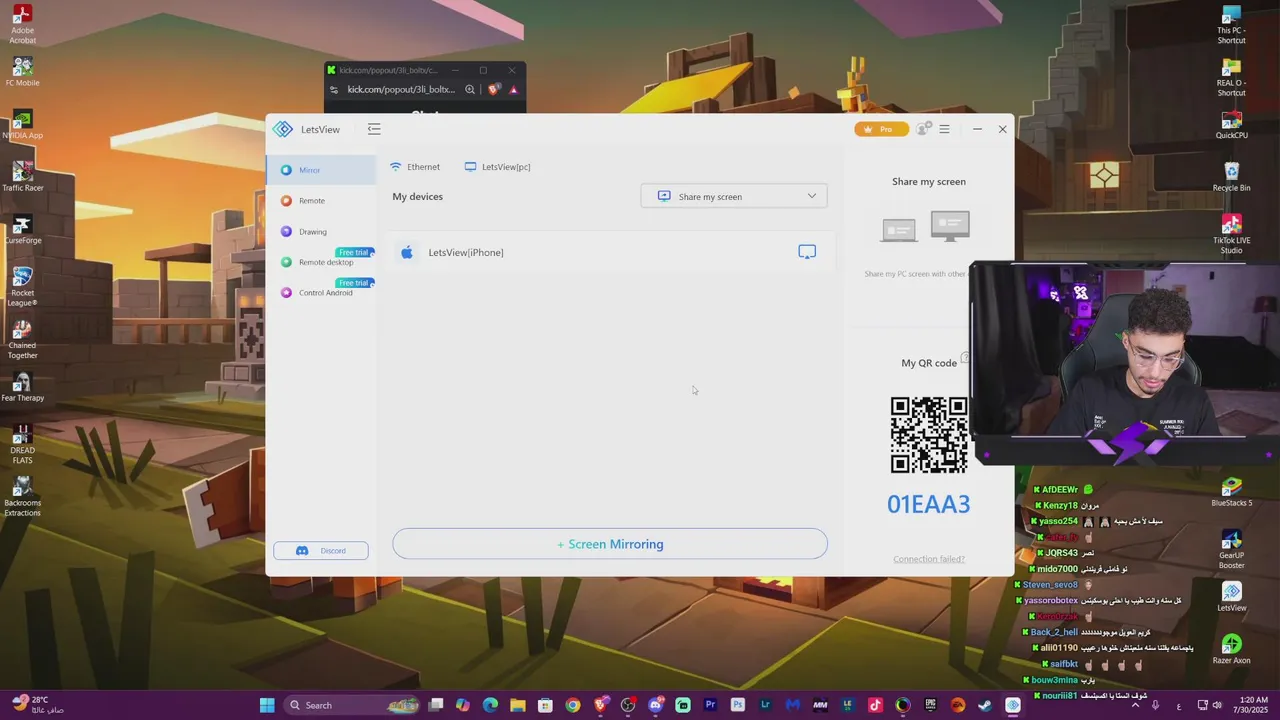Open Google Chrome from taskbar
Image resolution: width=1280 pixels, height=720 pixels.
(x=572, y=705)
